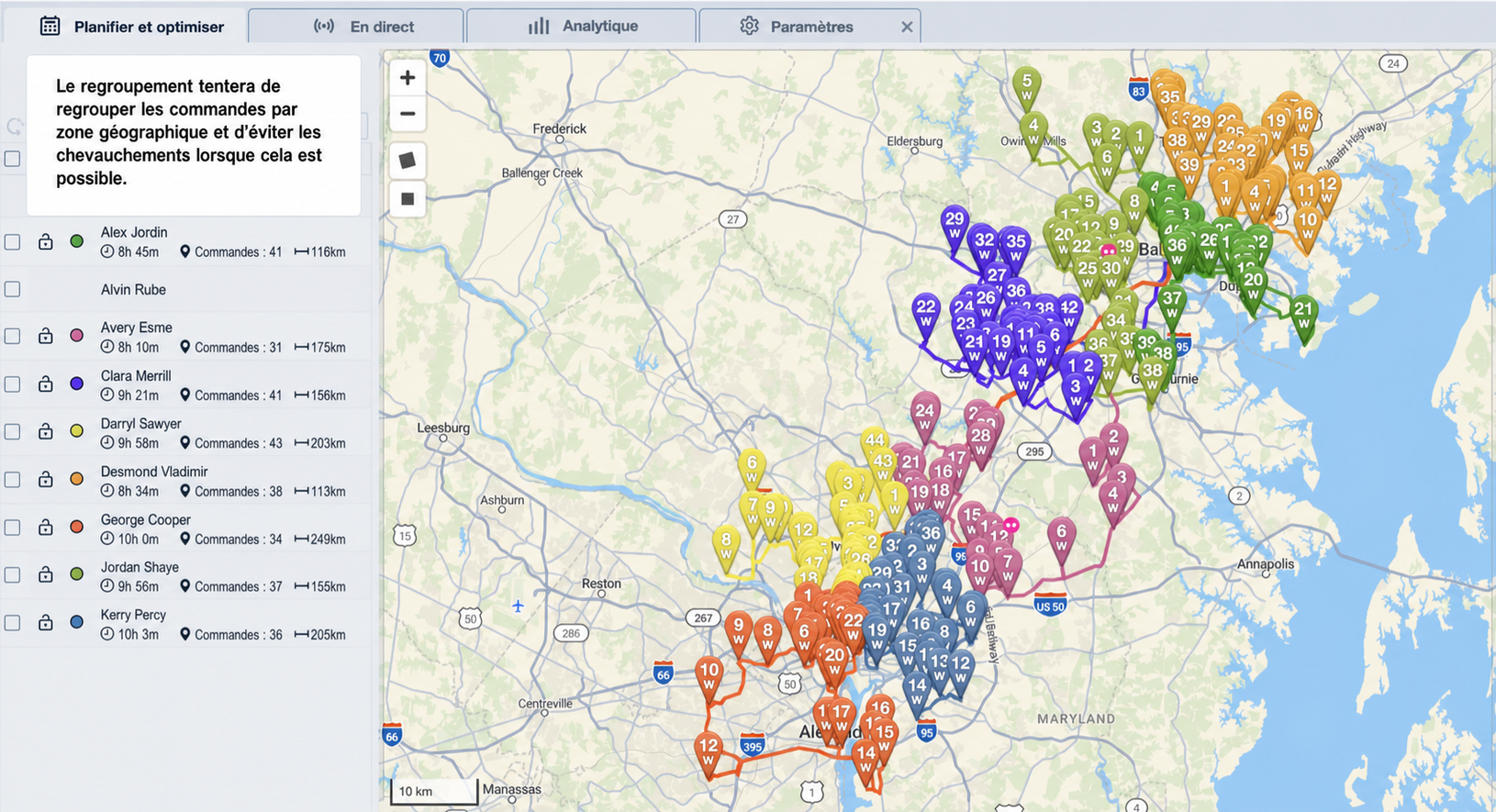Viewport: 1496px width, 812px height.
Task: Open the Planifier et optimiser tab
Action: [x=131, y=27]
